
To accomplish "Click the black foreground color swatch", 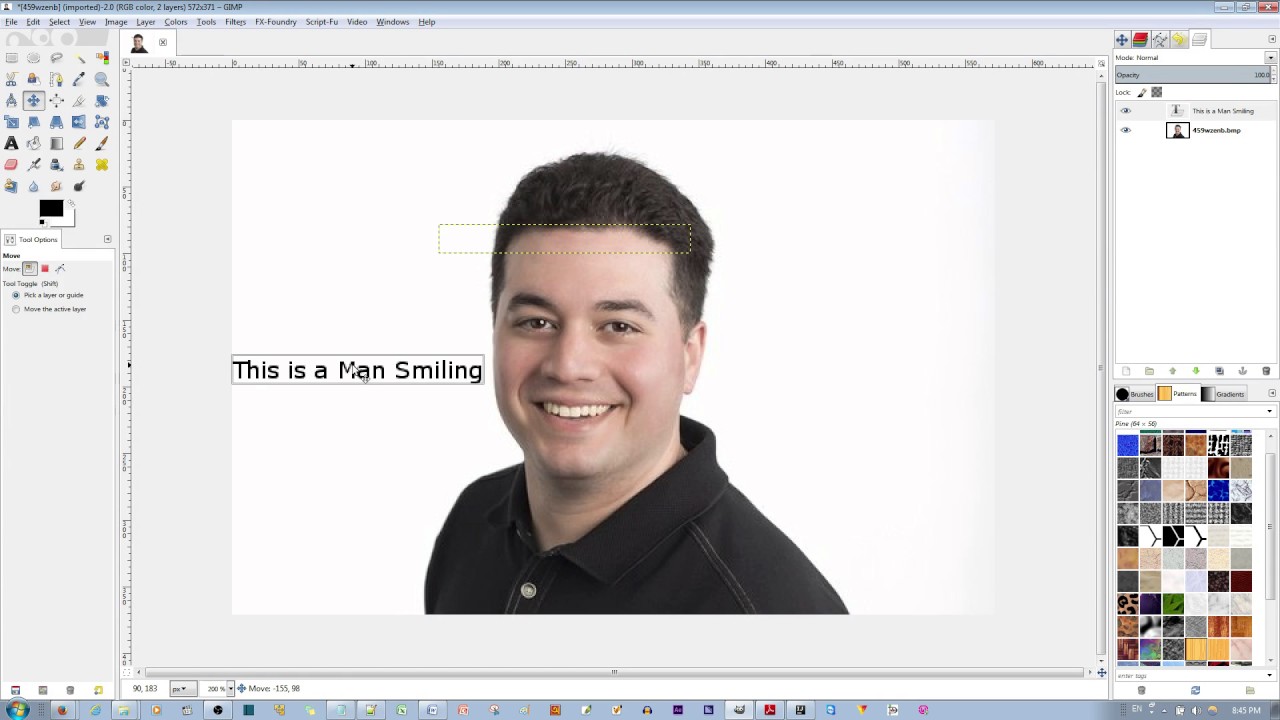I will pos(50,208).
